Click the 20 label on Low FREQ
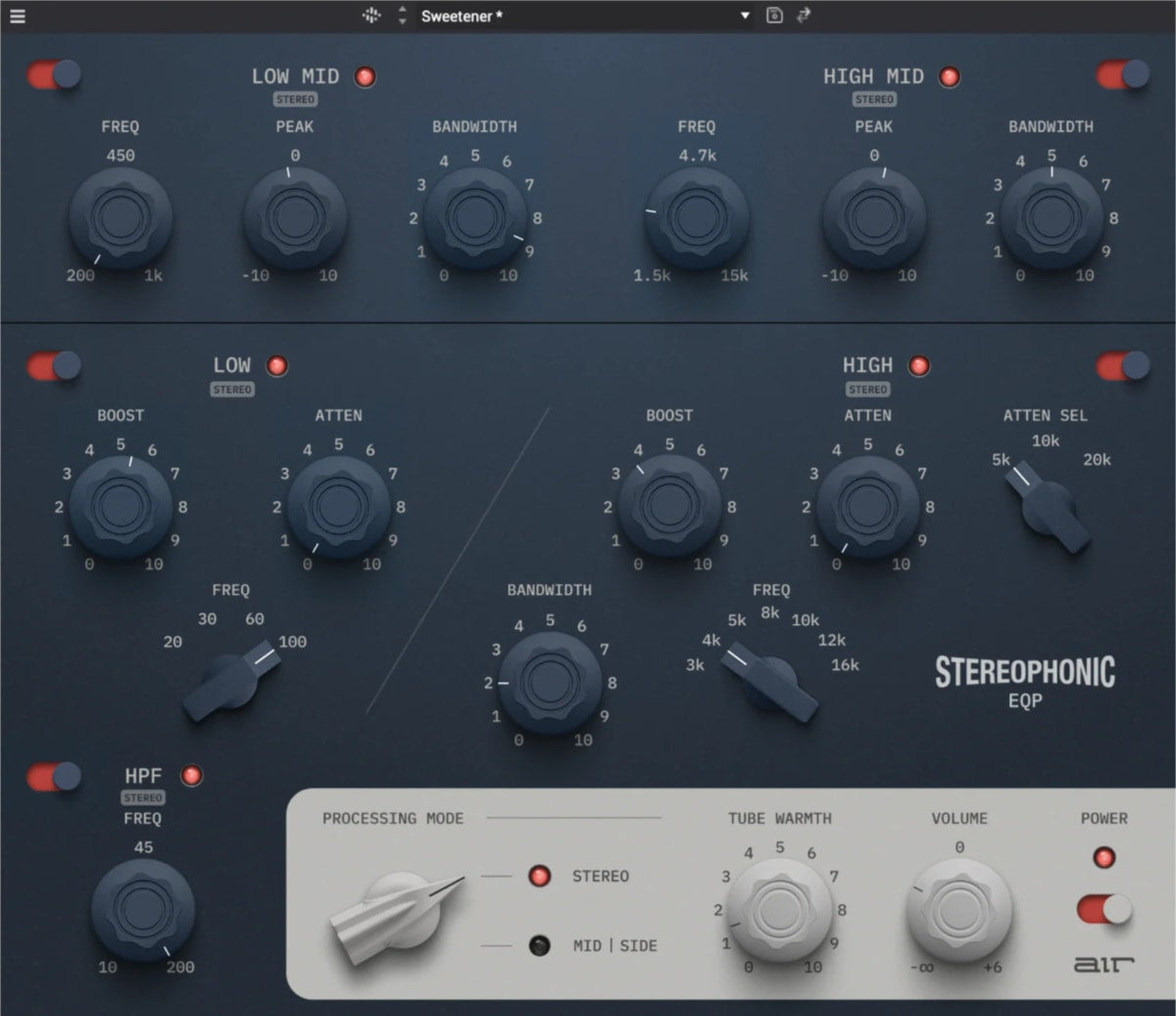Screen dimensions: 1176x1016 click(172, 642)
